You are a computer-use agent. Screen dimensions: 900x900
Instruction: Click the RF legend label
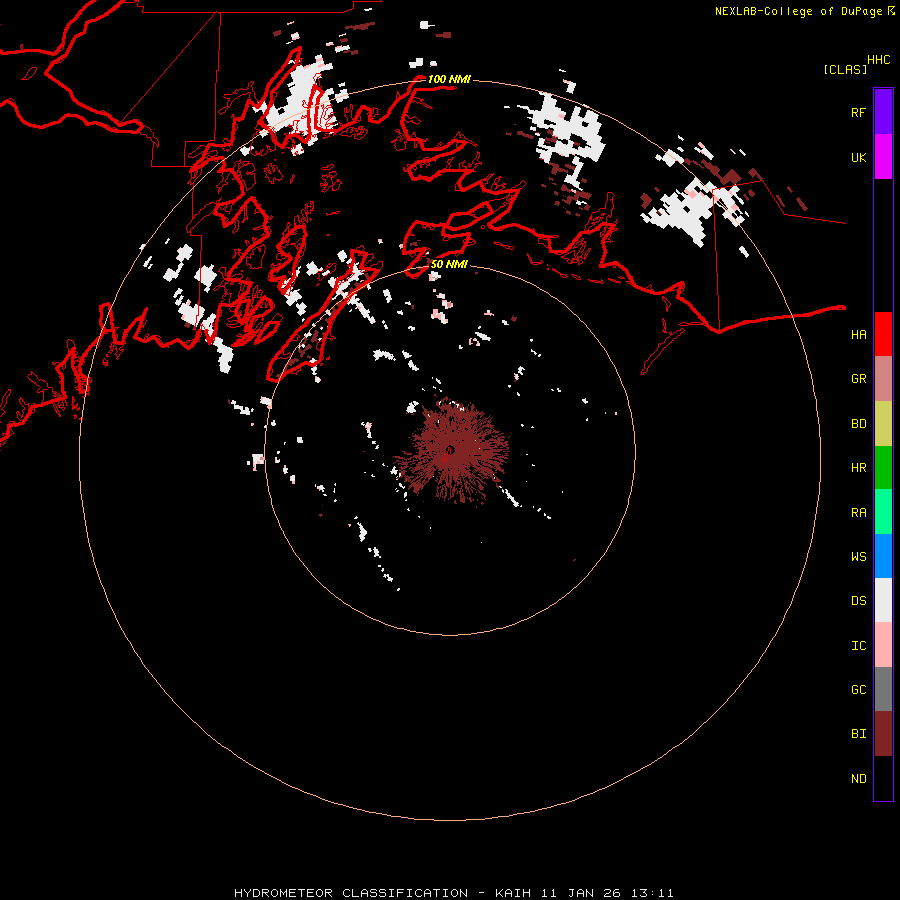[858, 112]
